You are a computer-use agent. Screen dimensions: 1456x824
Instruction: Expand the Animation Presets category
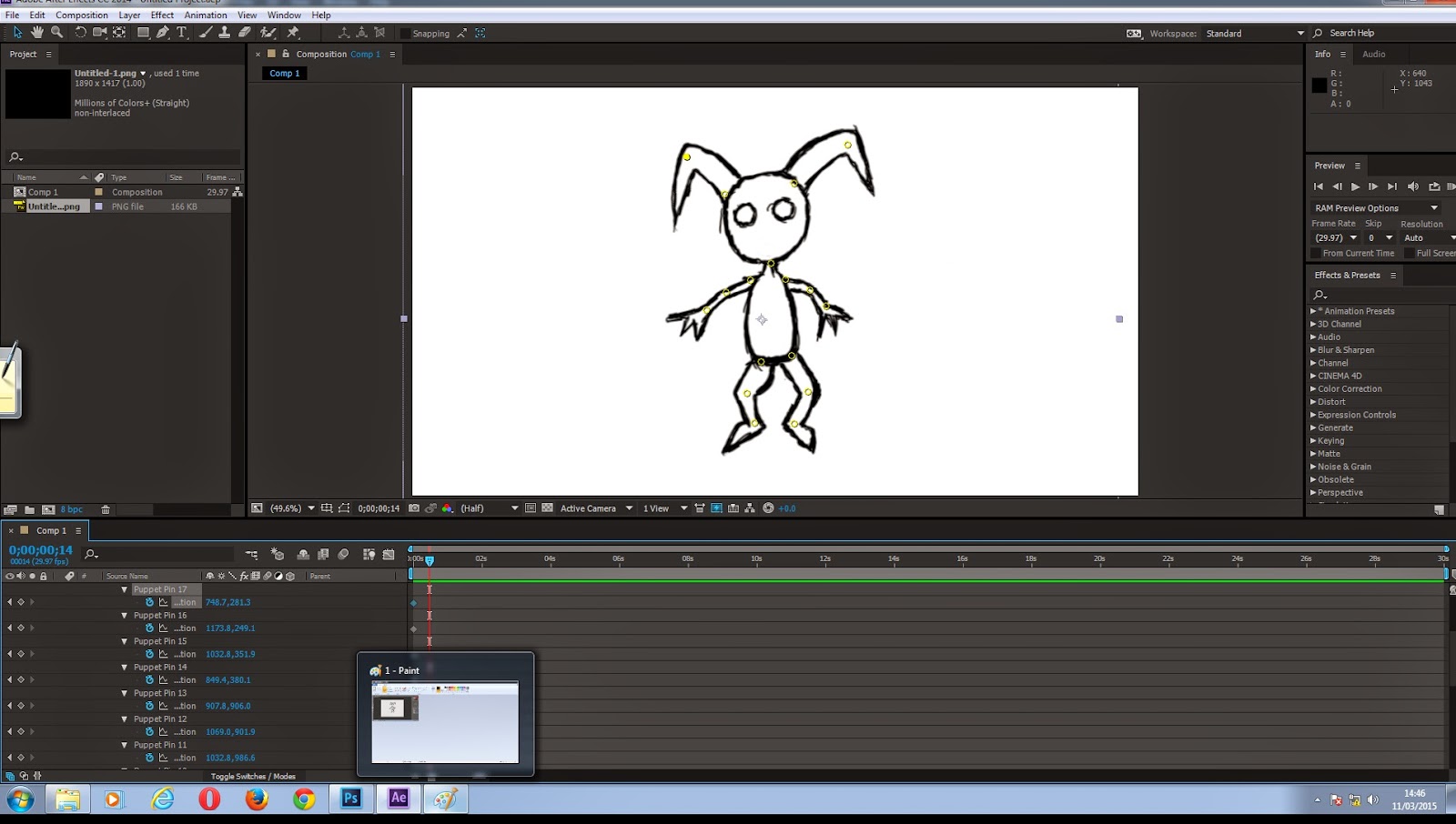coord(1313,311)
